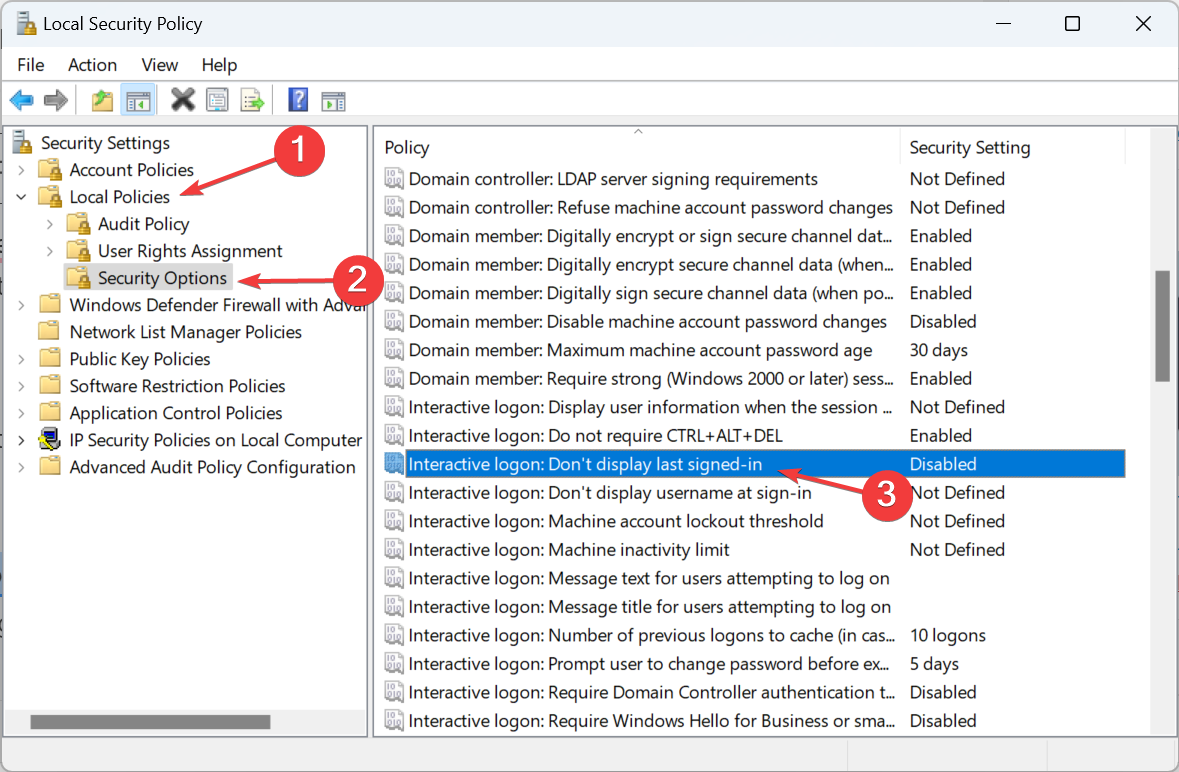The image size is (1179, 772).
Task: Expand the User Rights Assignment node
Action: [50, 251]
